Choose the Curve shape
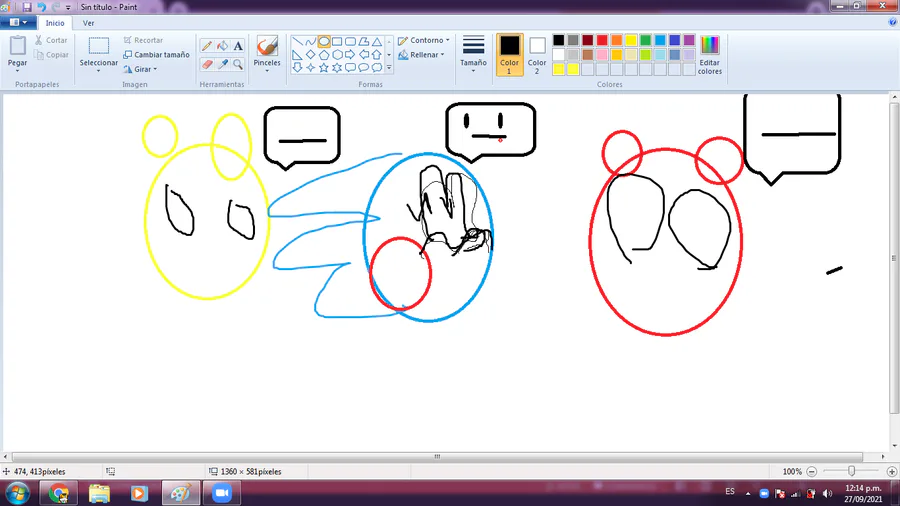This screenshot has width=900, height=506. coord(311,42)
